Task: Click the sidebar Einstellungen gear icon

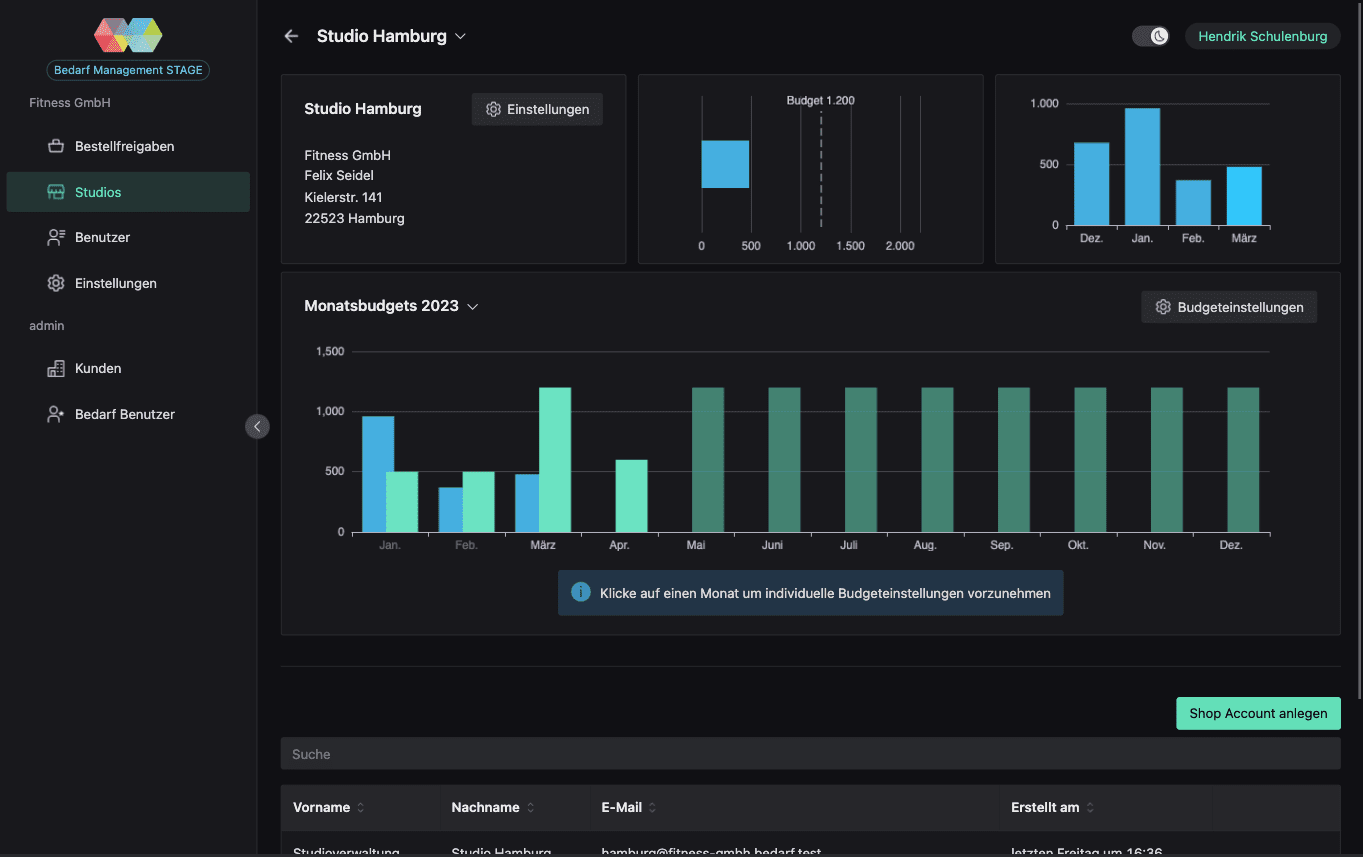Action: tap(56, 283)
